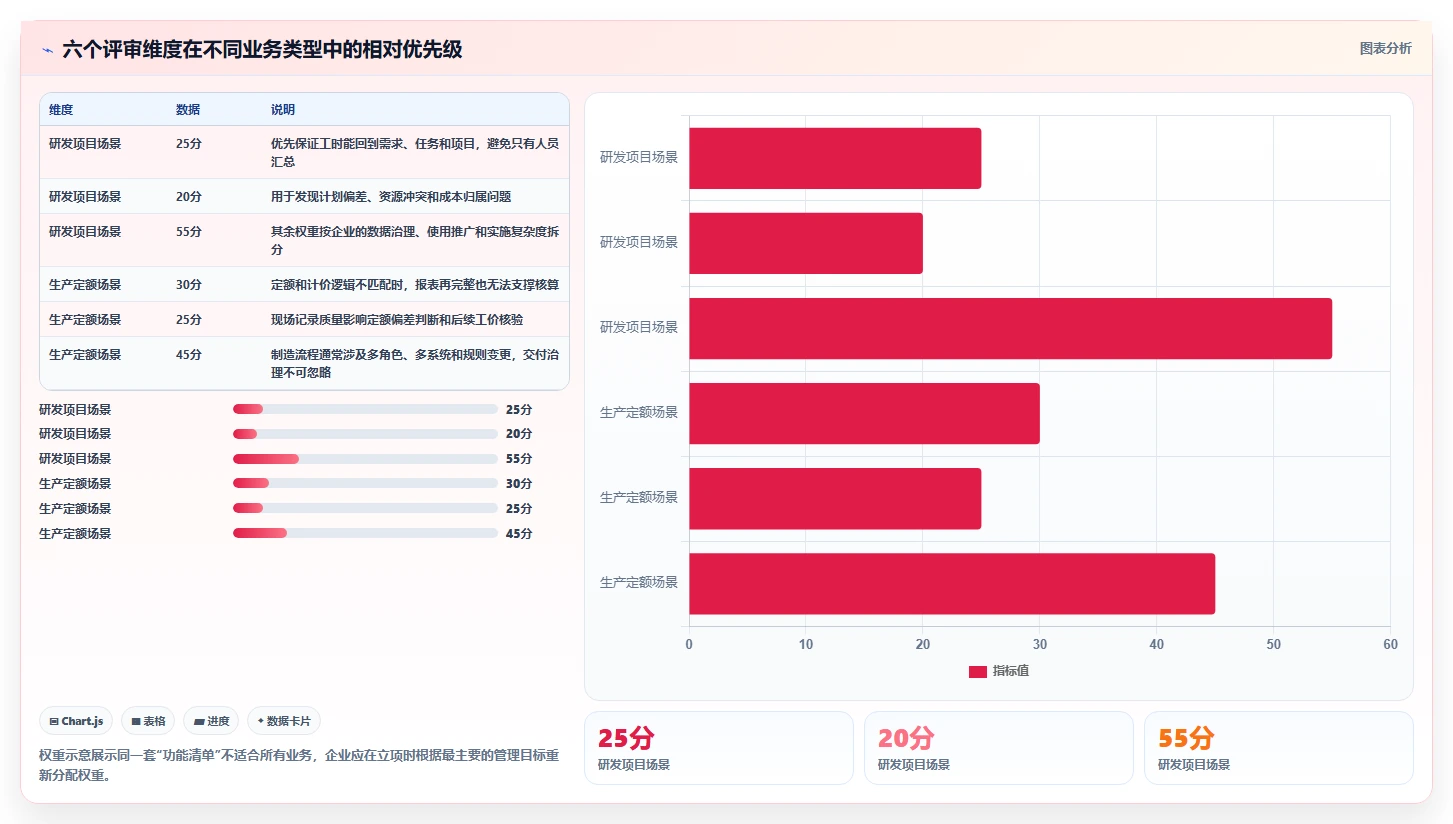Screen dimensions: 1453x824
Task: Open the 图表分析 label in the header
Action: [x=1385, y=48]
